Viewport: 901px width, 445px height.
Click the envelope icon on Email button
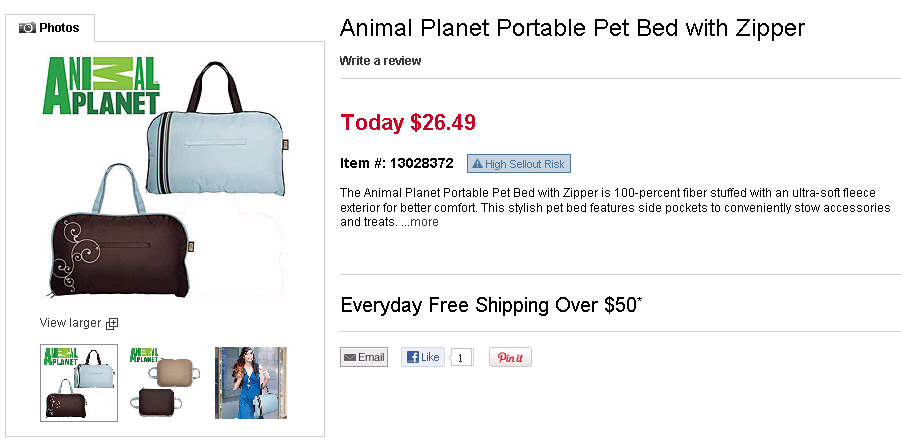[349, 357]
